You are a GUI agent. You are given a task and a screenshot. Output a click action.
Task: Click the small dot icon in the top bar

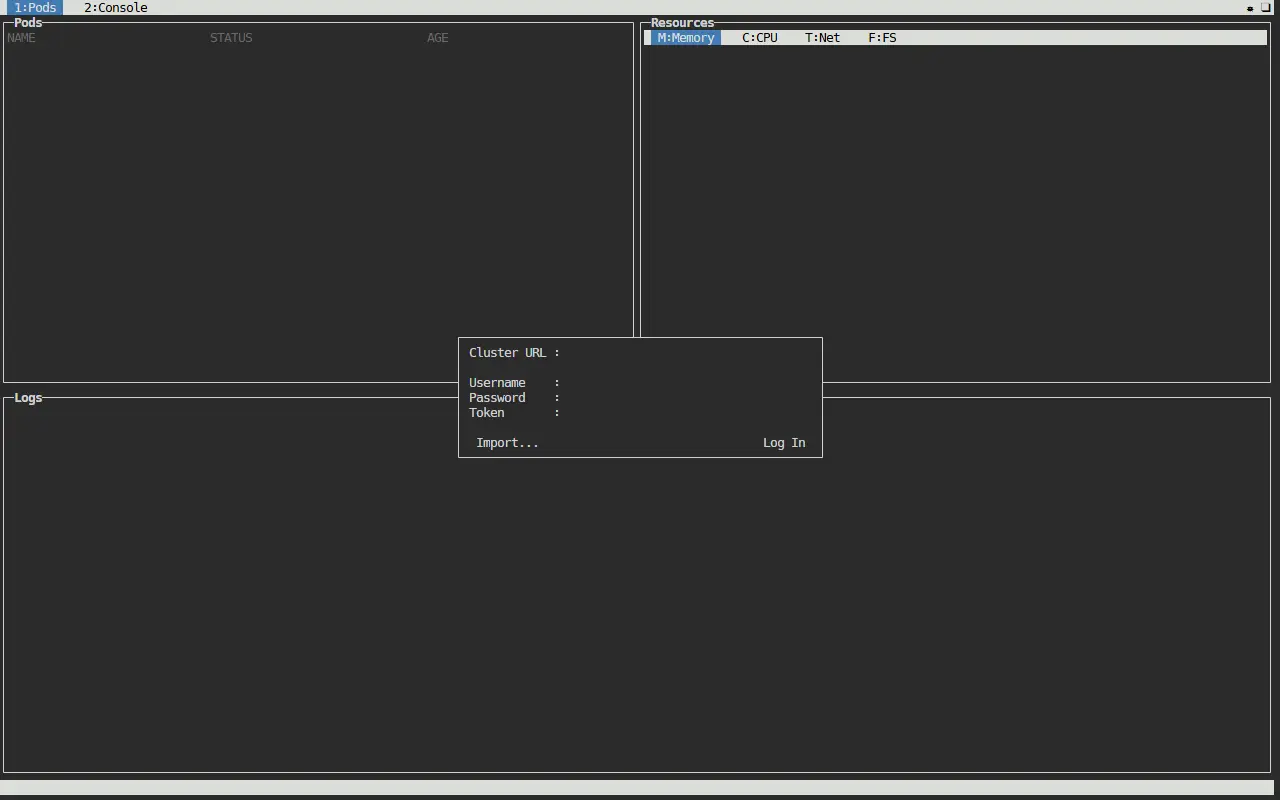(1250, 8)
